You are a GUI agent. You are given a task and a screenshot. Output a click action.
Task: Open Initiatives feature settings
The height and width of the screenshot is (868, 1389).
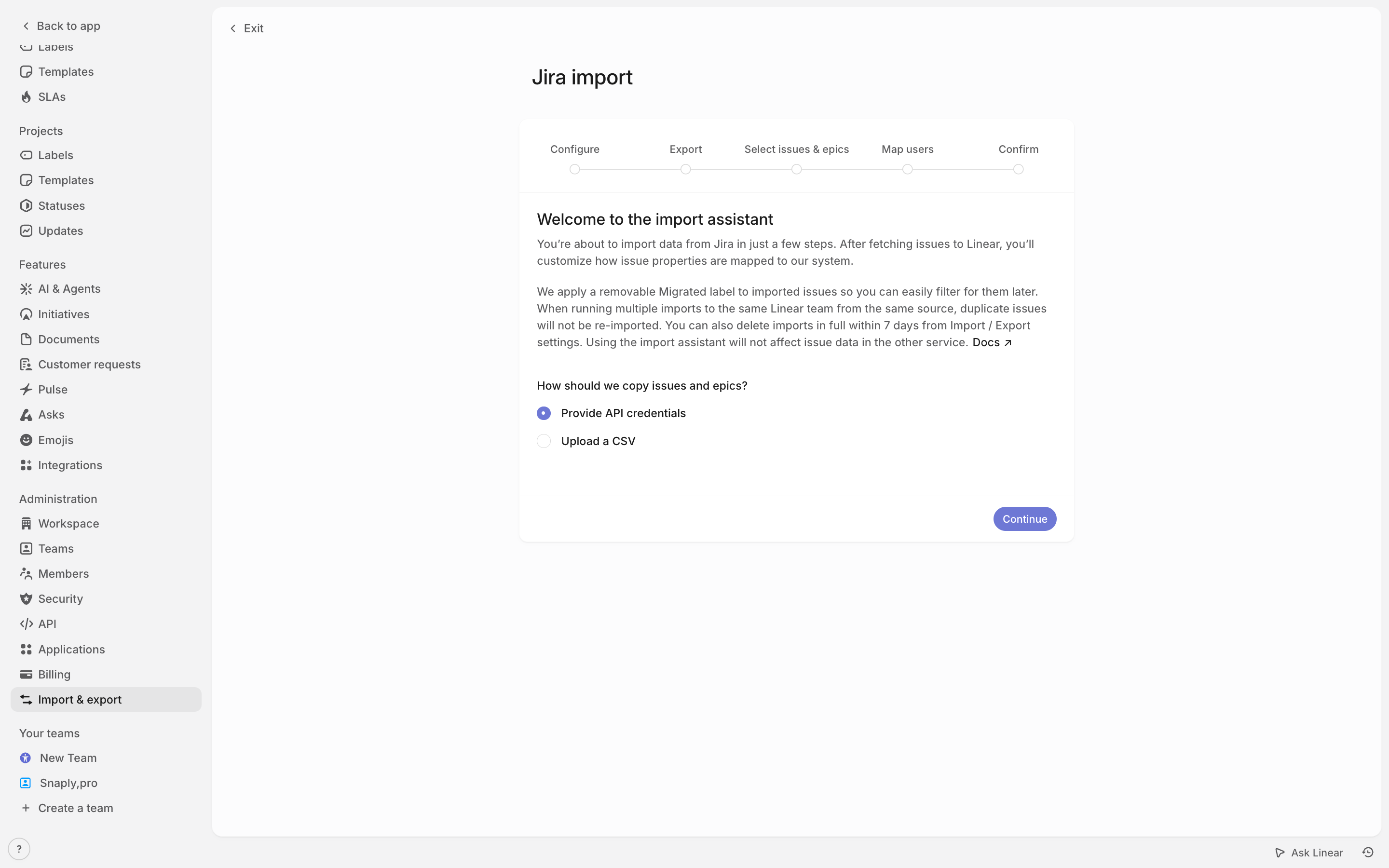point(106,314)
